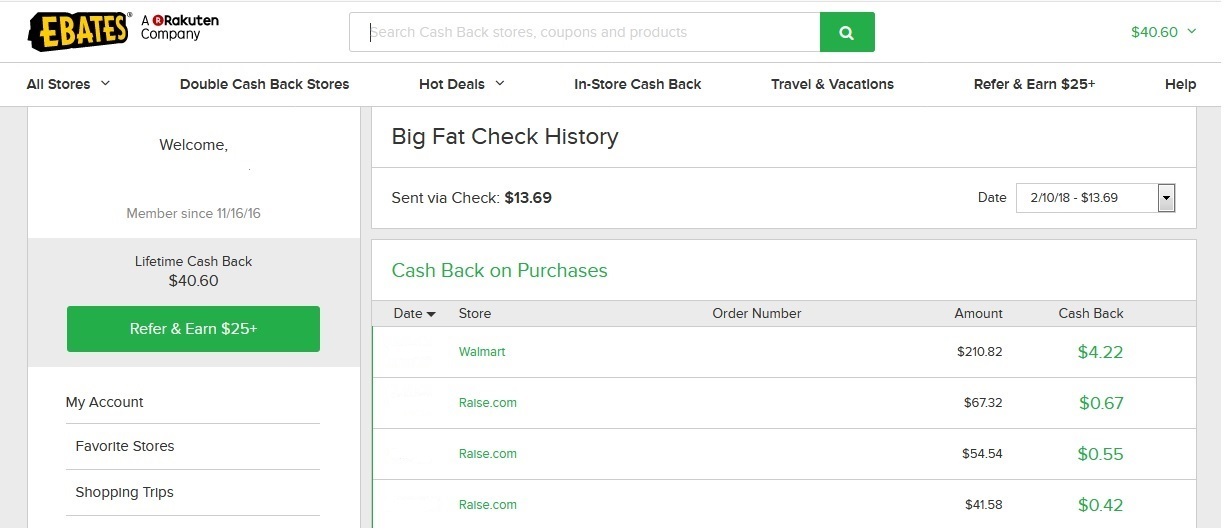Open the Raise.com link in the $41.58 row

point(488,505)
